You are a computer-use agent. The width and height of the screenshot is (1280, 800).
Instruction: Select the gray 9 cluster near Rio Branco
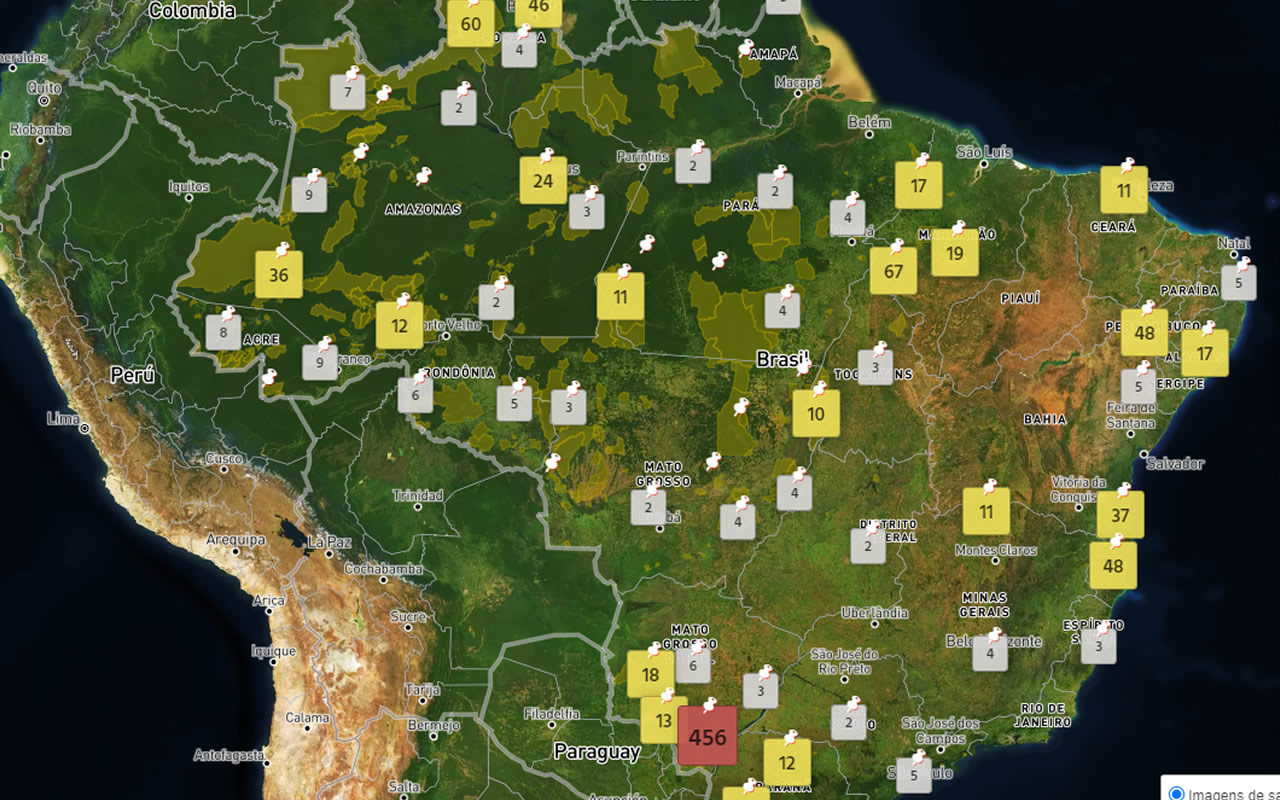(320, 362)
